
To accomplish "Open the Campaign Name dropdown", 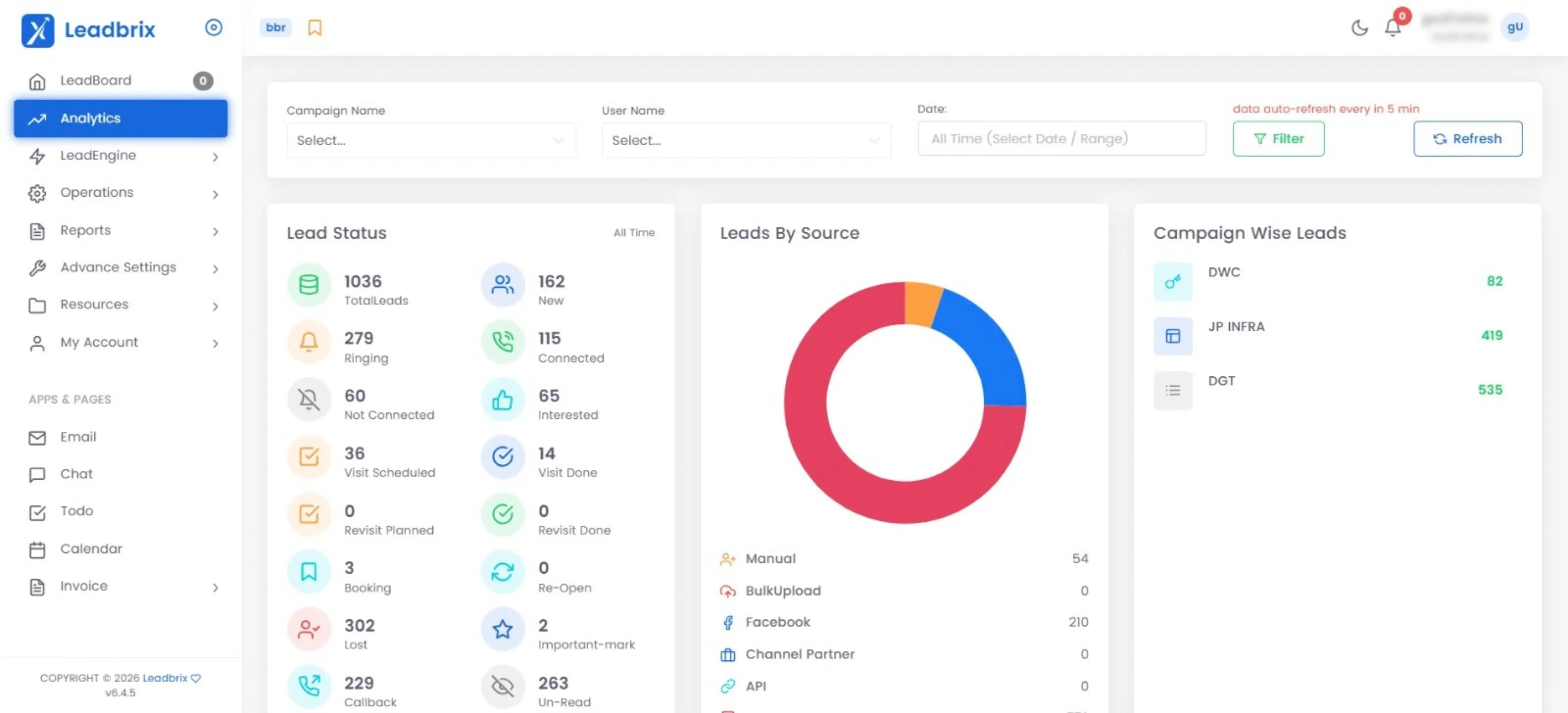I will point(431,140).
